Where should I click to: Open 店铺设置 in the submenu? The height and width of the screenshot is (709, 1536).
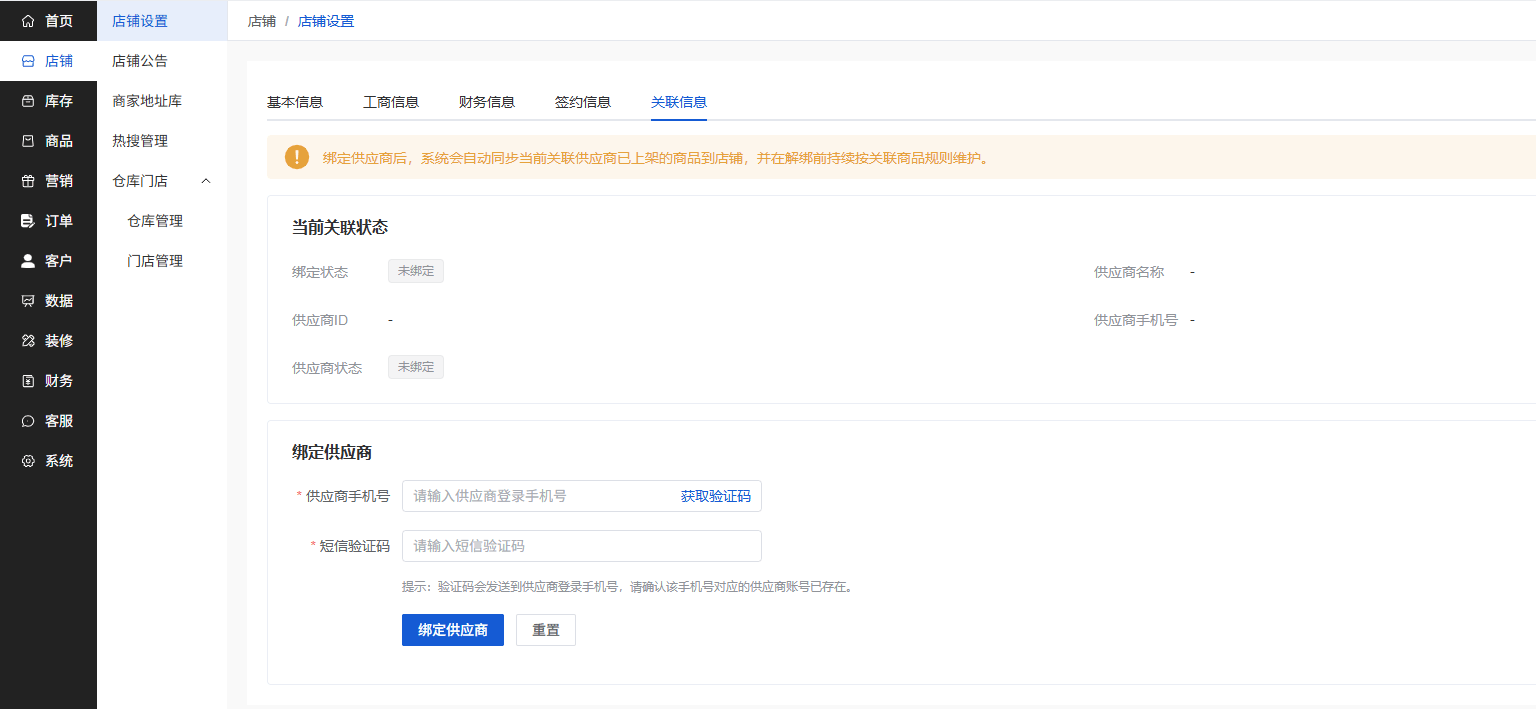[162, 21]
